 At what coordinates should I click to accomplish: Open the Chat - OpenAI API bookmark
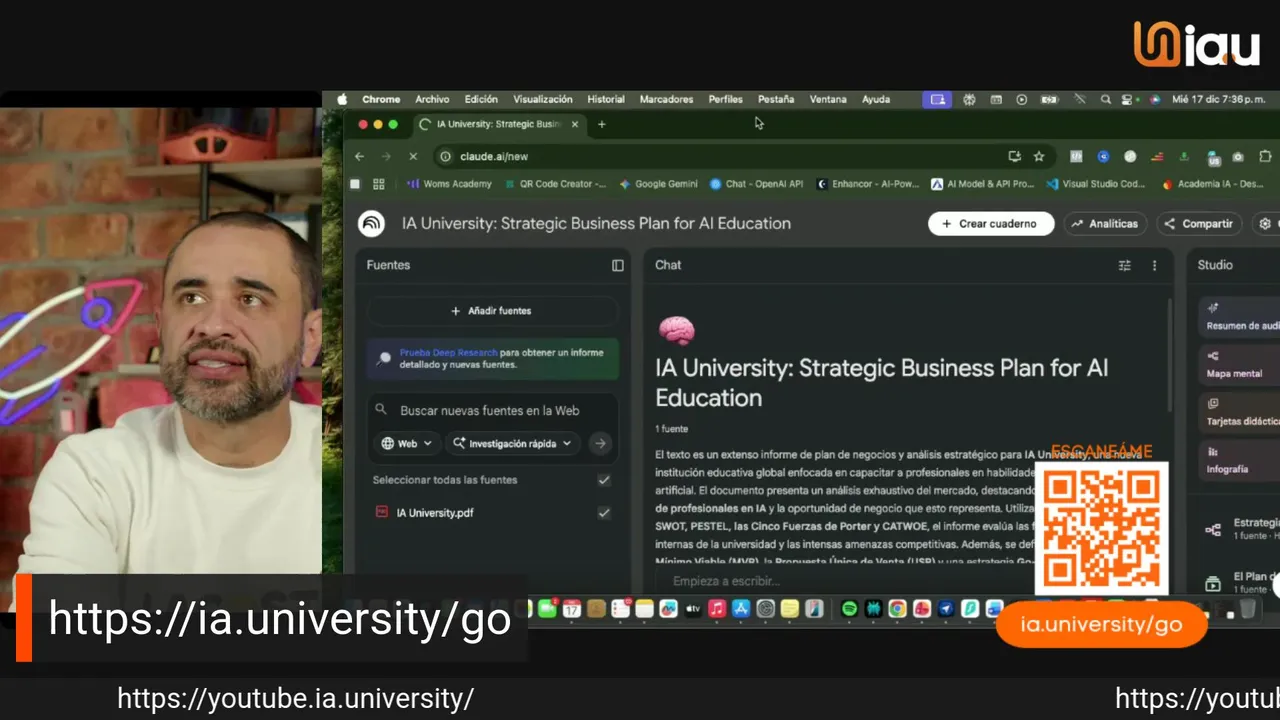tap(756, 184)
